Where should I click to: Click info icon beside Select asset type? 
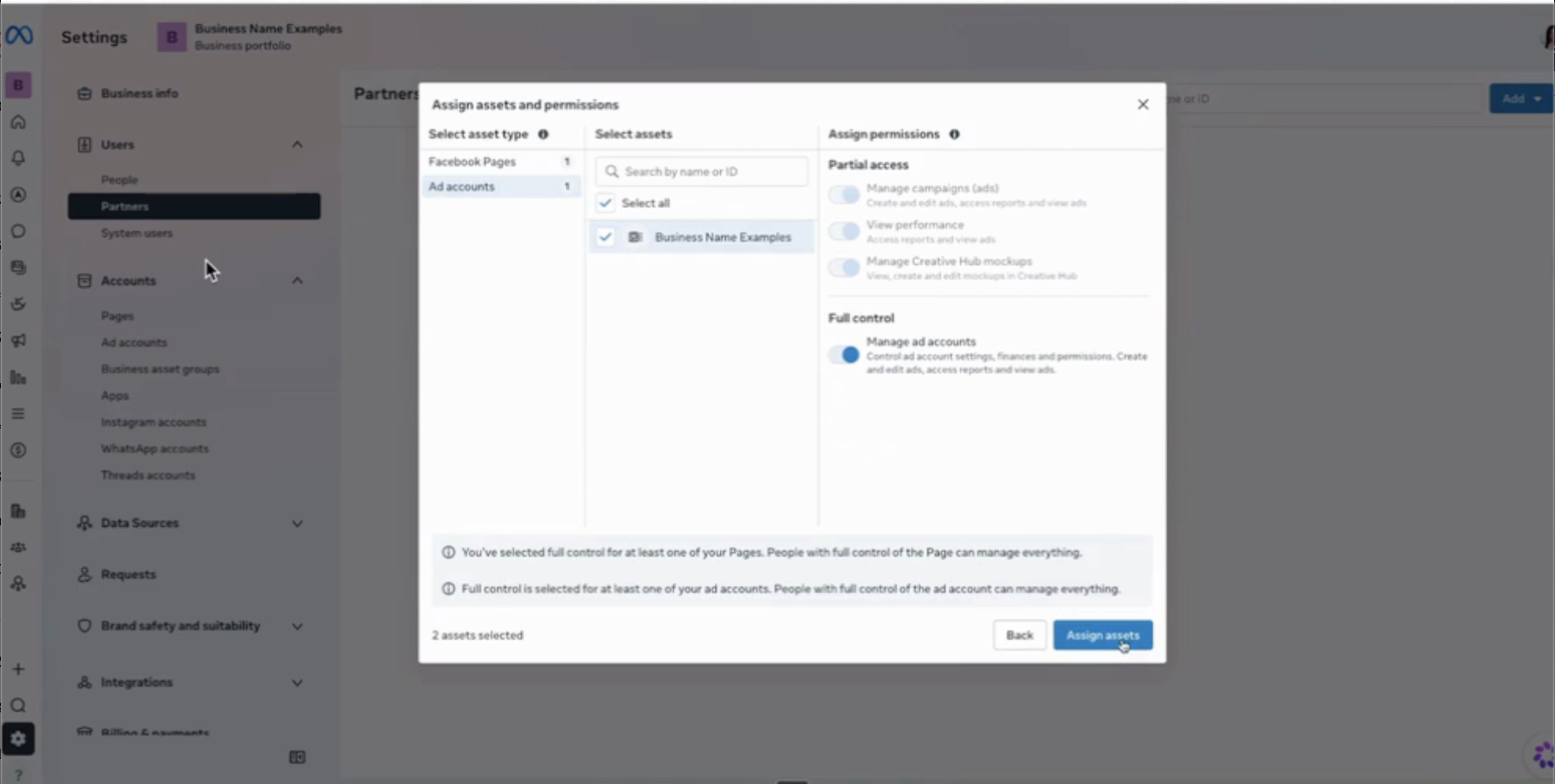tap(543, 134)
